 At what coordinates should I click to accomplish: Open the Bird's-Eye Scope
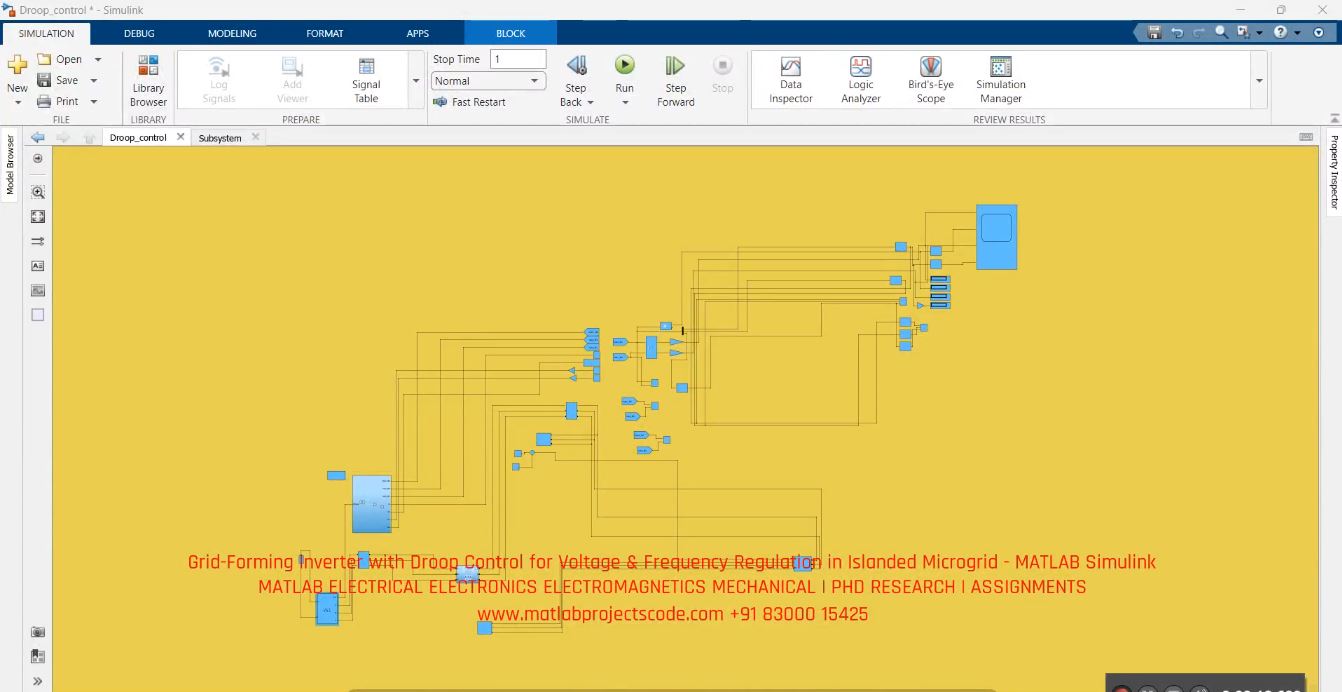click(x=931, y=80)
